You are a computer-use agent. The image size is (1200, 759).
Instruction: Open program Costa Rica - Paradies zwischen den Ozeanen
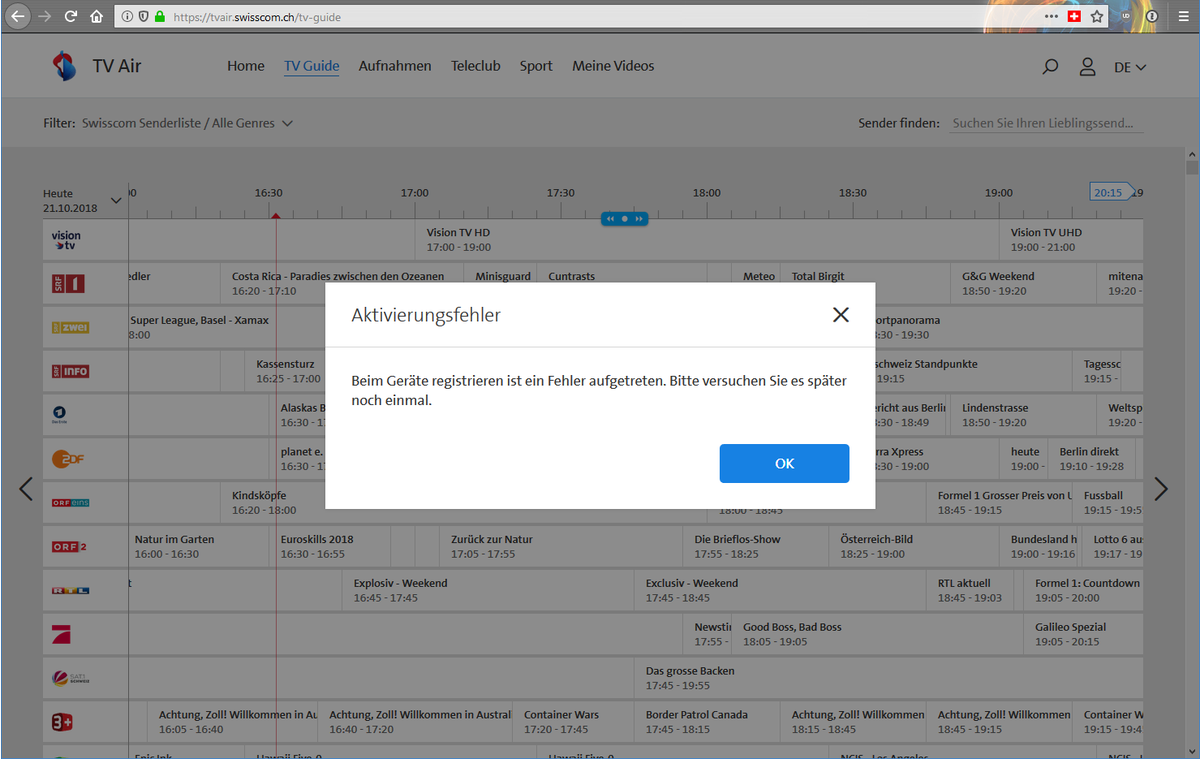coord(344,283)
